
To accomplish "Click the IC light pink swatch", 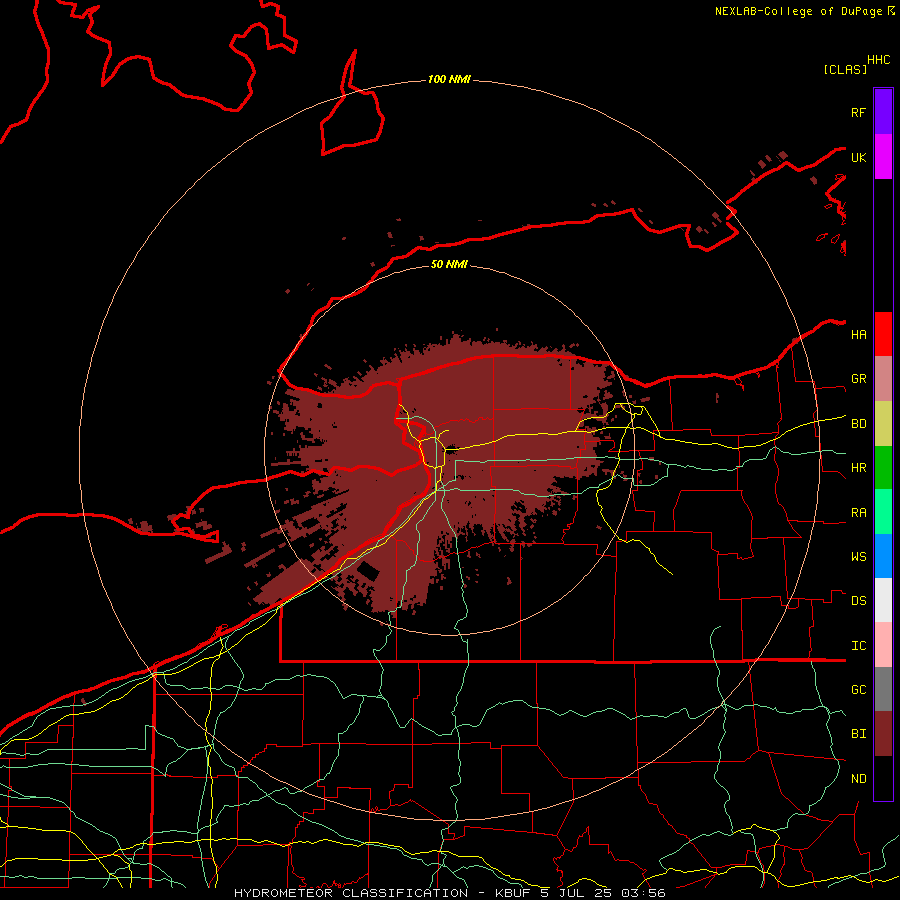I will coord(883,645).
